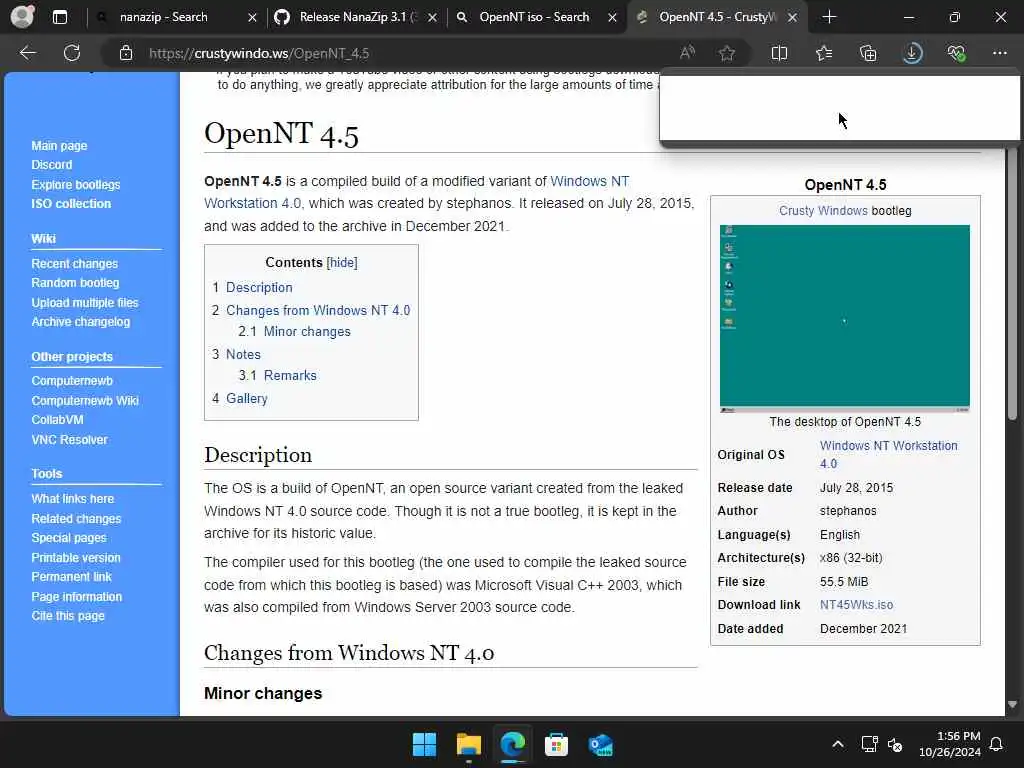Open the Edge profile avatar
Screen dimensions: 1024x768
22,16
